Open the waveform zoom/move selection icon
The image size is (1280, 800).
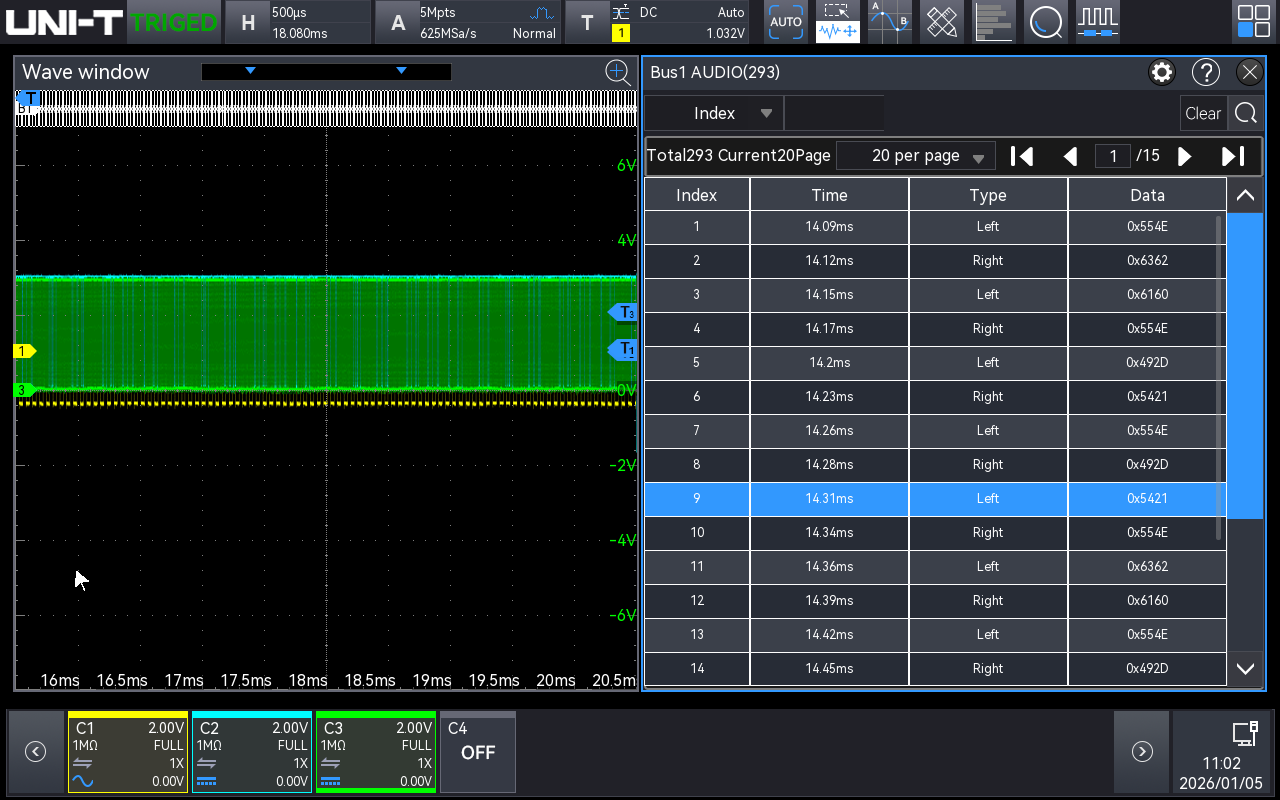(x=837, y=22)
